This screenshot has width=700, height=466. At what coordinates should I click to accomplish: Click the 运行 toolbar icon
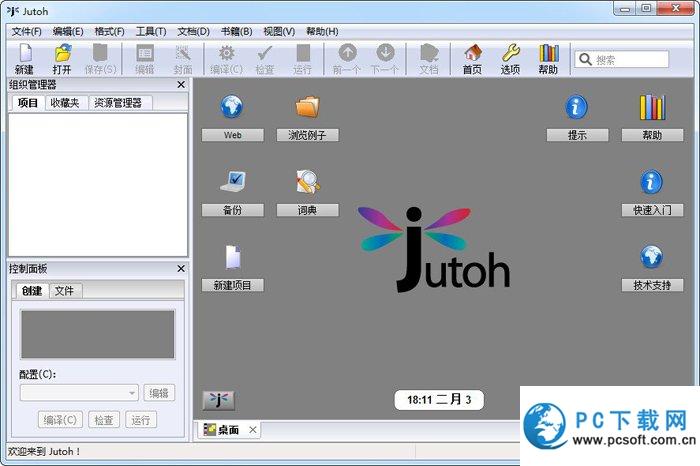[303, 54]
